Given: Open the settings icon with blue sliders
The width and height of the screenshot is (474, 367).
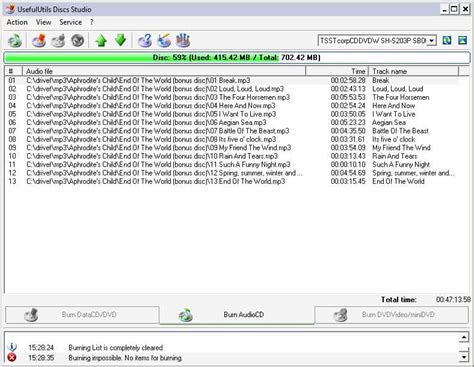Looking at the screenshot, I should coord(183,41).
